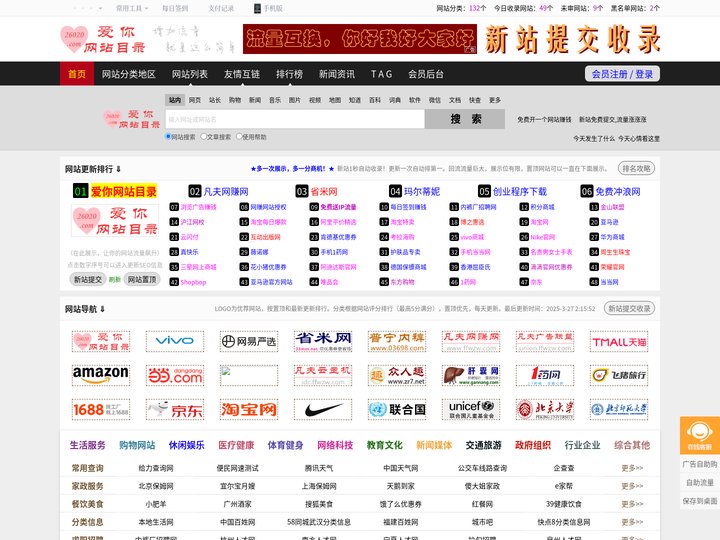The height and width of the screenshot is (540, 720).
Task: Select the 文章搜索 radio button
Action: pyautogui.click(x=203, y=136)
